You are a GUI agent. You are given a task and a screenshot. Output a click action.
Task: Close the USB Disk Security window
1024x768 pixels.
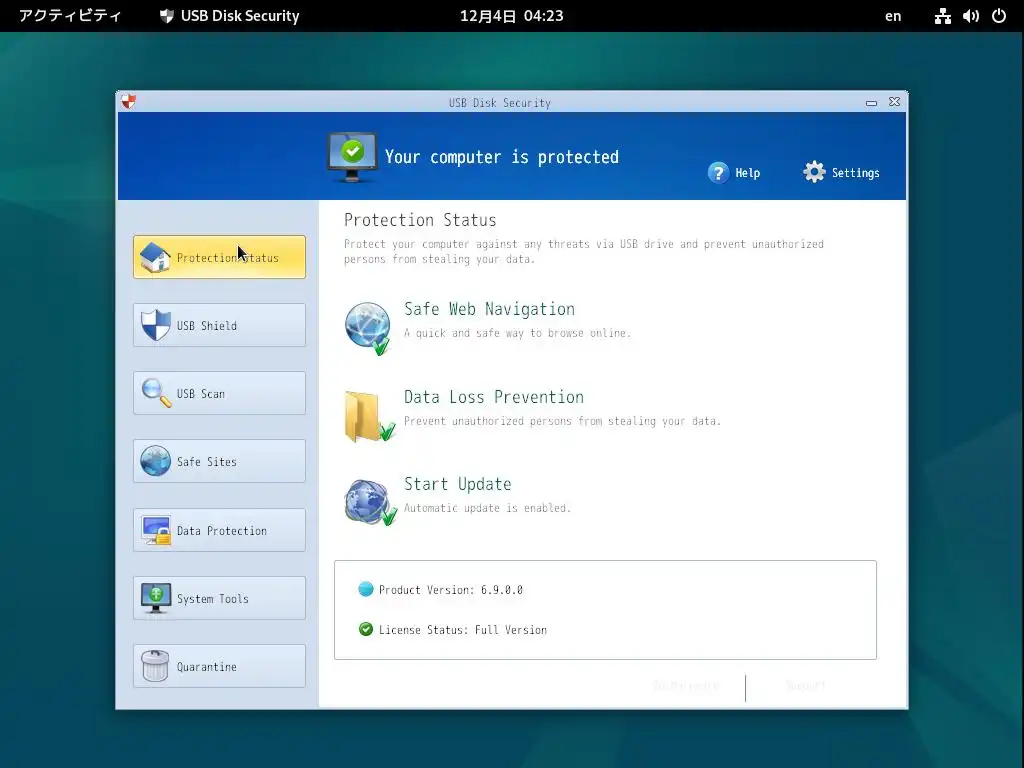tap(894, 102)
